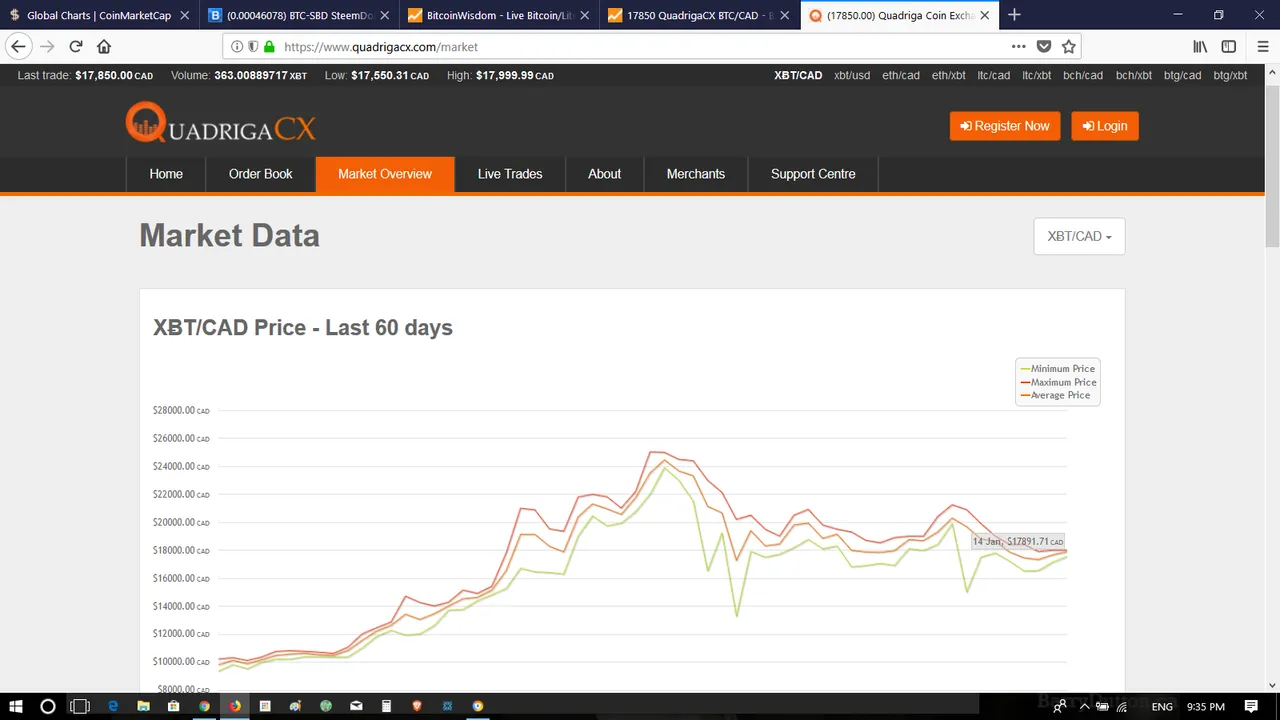Open Live Trades navigation item
This screenshot has width=1280, height=720.
point(510,174)
